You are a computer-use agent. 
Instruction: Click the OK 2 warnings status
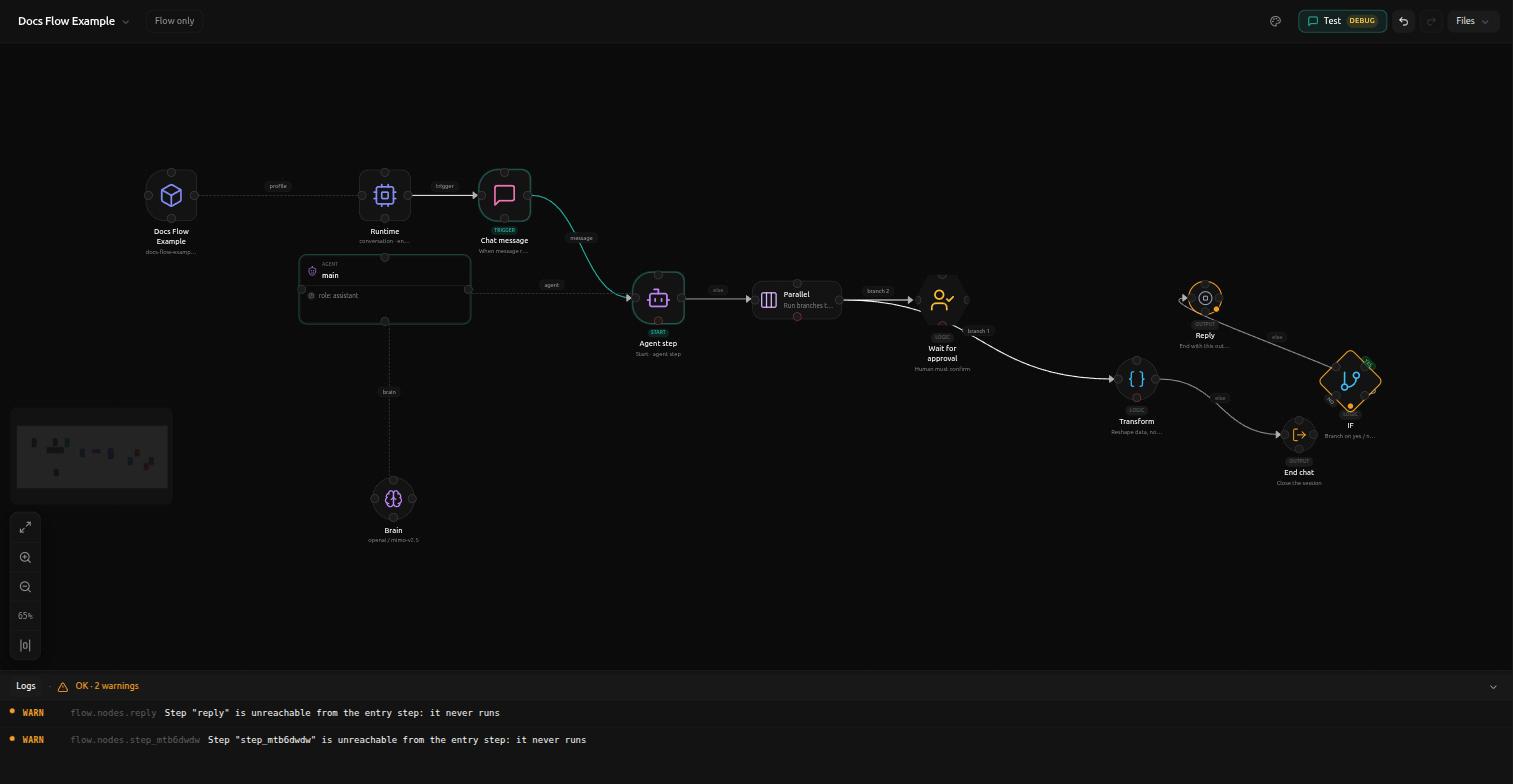98,686
